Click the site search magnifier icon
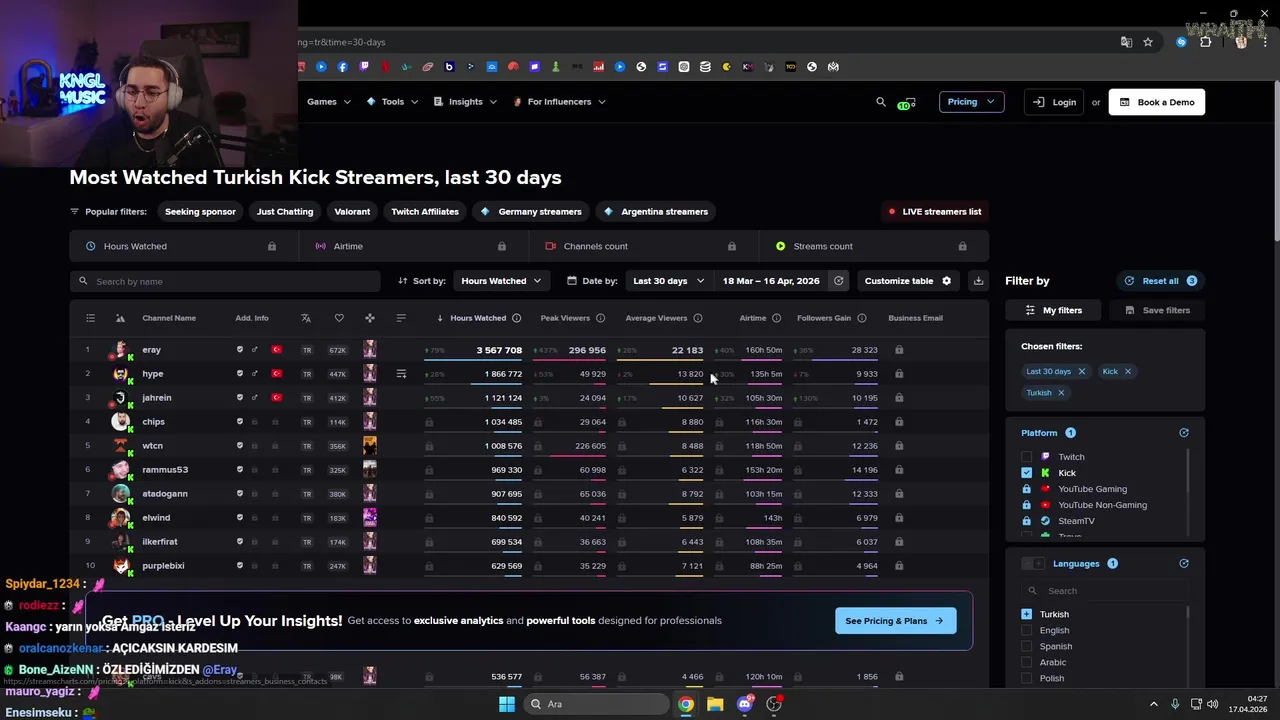 881,102
